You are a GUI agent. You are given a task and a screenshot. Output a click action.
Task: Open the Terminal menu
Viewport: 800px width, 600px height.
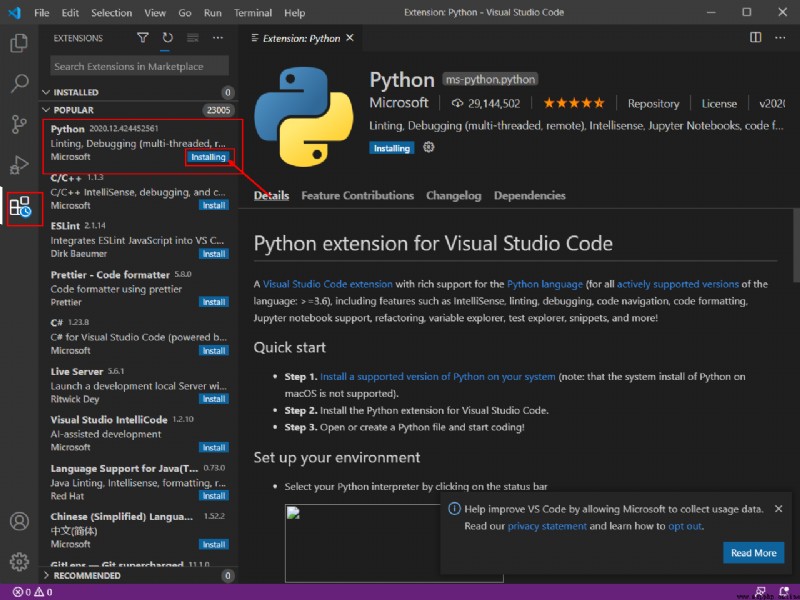(253, 13)
